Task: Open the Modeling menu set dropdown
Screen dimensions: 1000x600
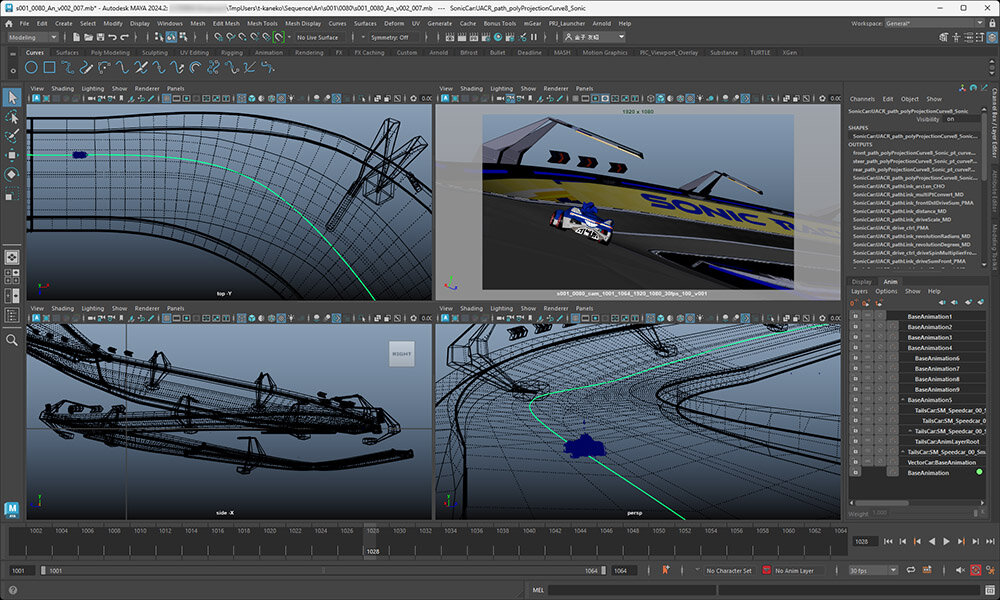Action: [33, 37]
